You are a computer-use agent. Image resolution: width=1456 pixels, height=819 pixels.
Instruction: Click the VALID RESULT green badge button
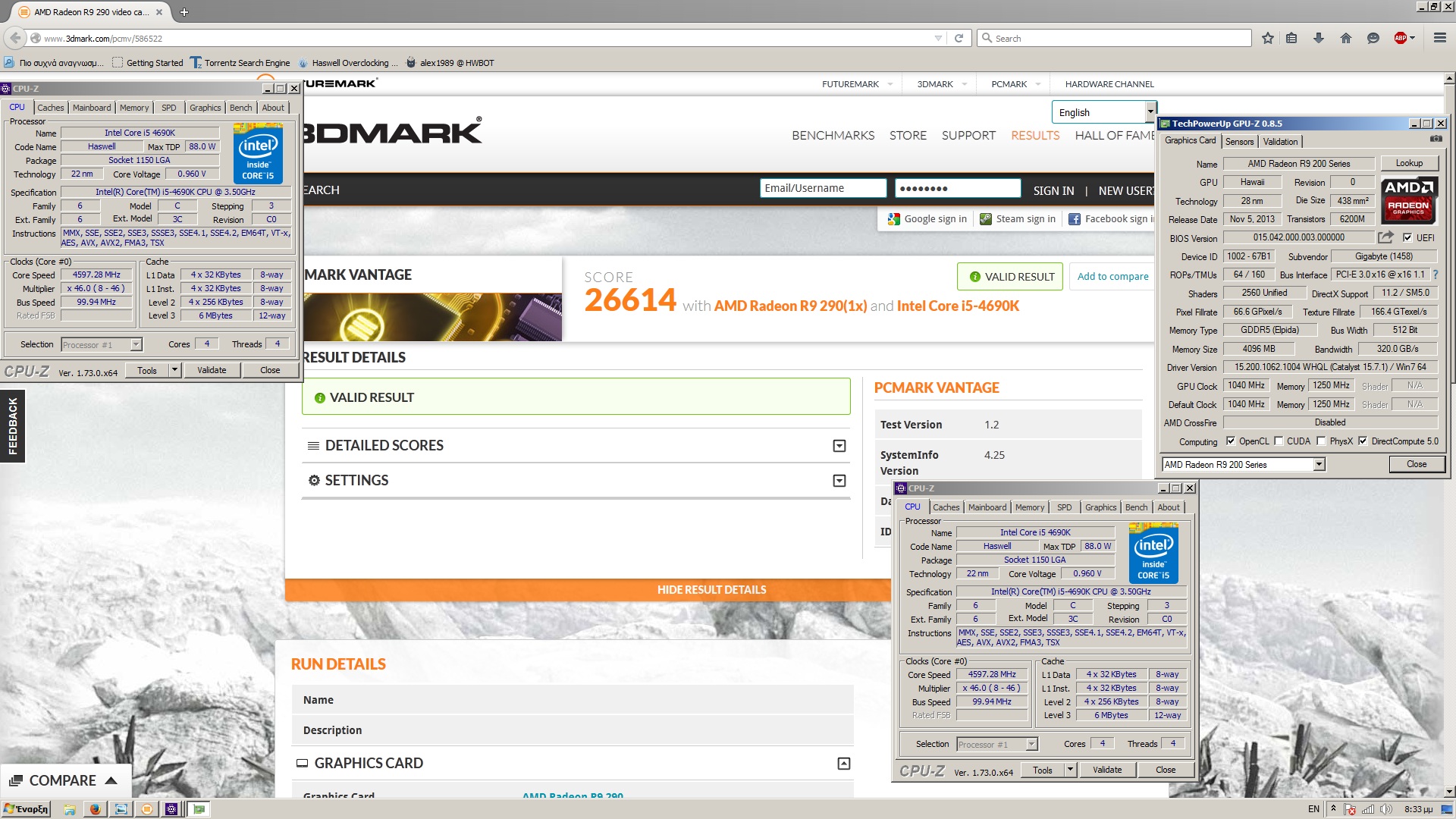1010,277
